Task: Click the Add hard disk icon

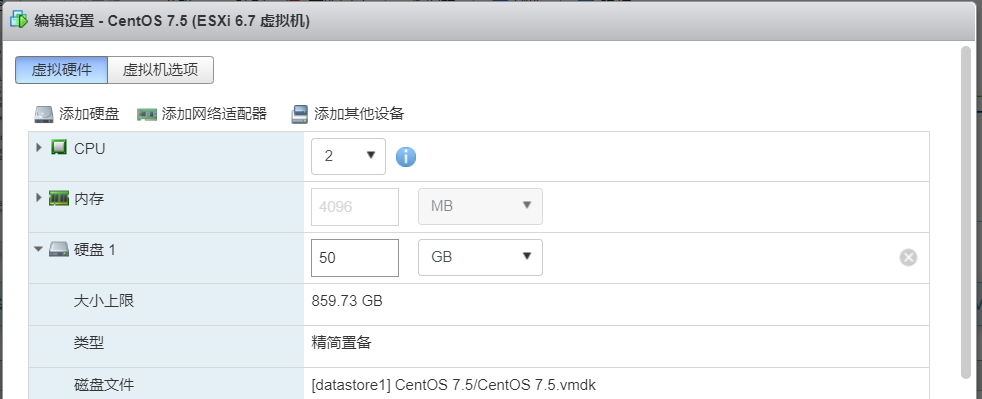Action: (44, 114)
